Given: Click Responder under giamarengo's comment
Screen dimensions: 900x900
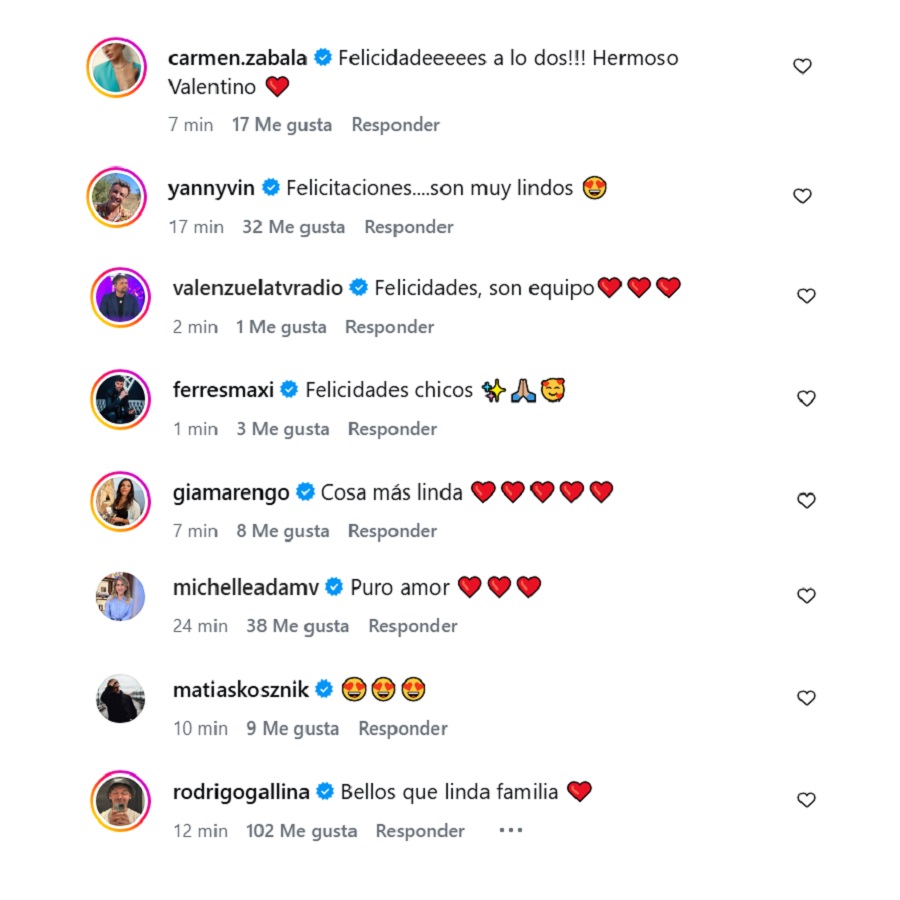Looking at the screenshot, I should click(392, 531).
